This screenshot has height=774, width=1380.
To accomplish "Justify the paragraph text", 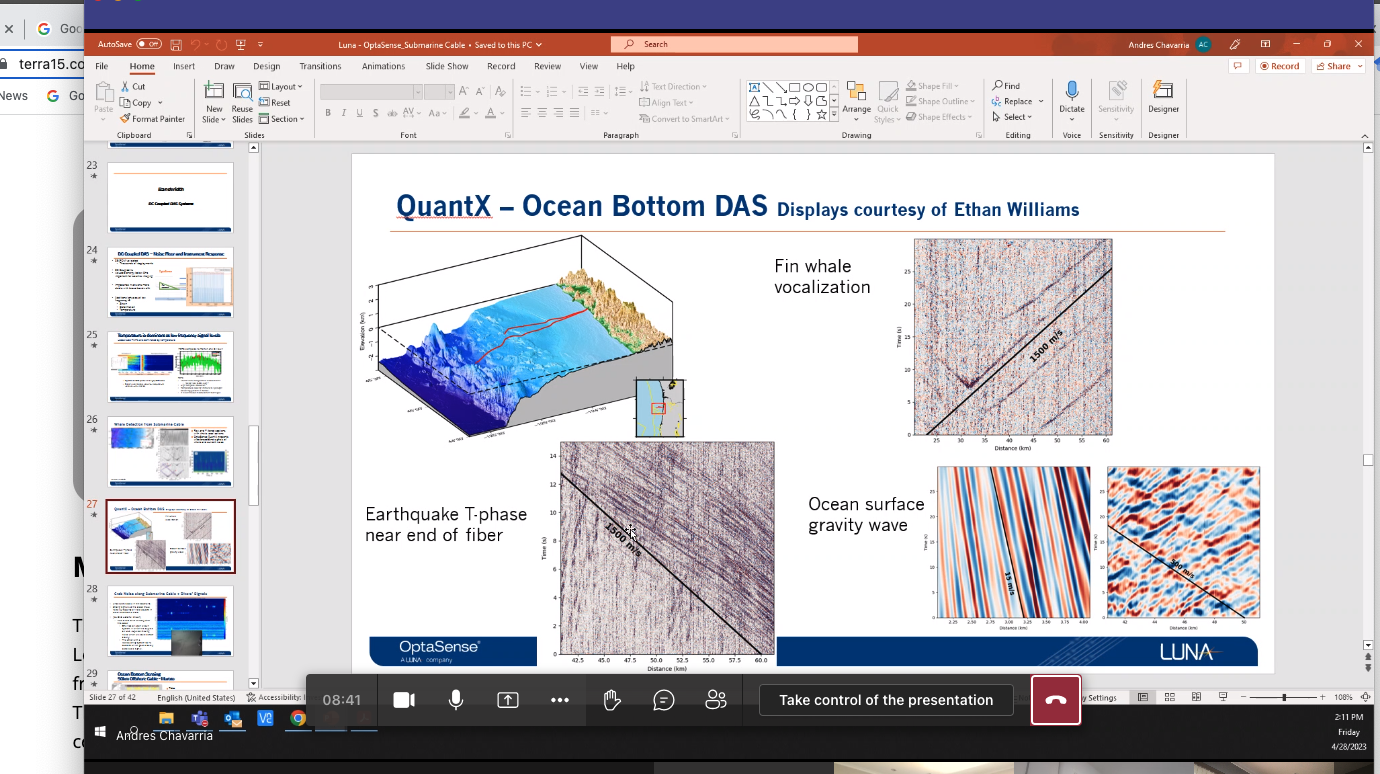I will (574, 113).
